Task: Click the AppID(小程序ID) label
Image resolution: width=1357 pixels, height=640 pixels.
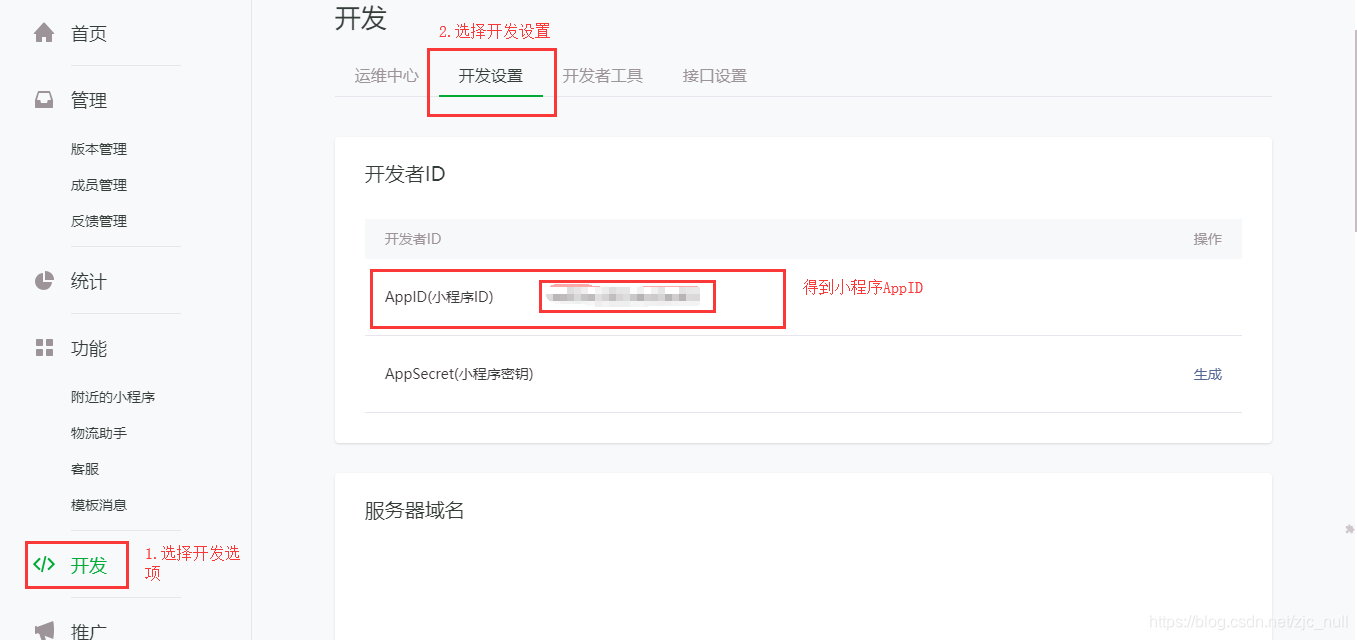Action: (439, 297)
